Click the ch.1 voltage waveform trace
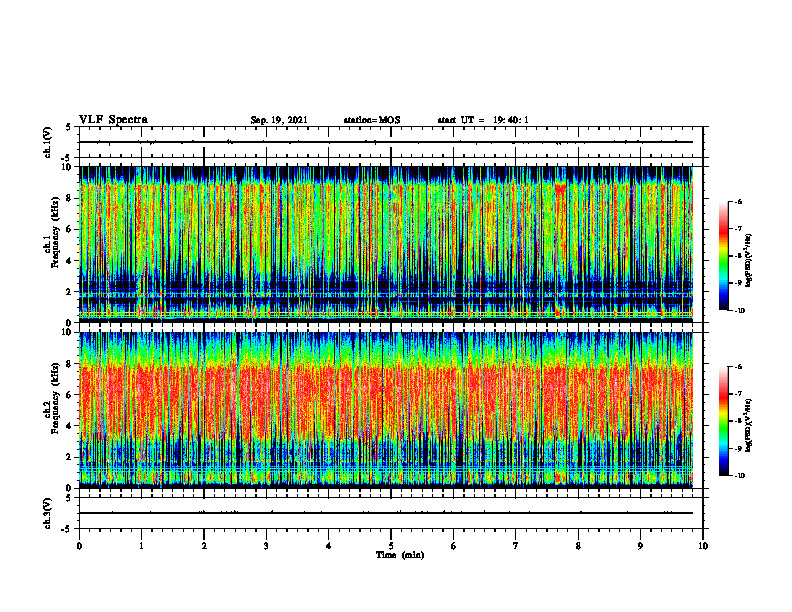This screenshot has width=792, height=612. click(x=386, y=142)
